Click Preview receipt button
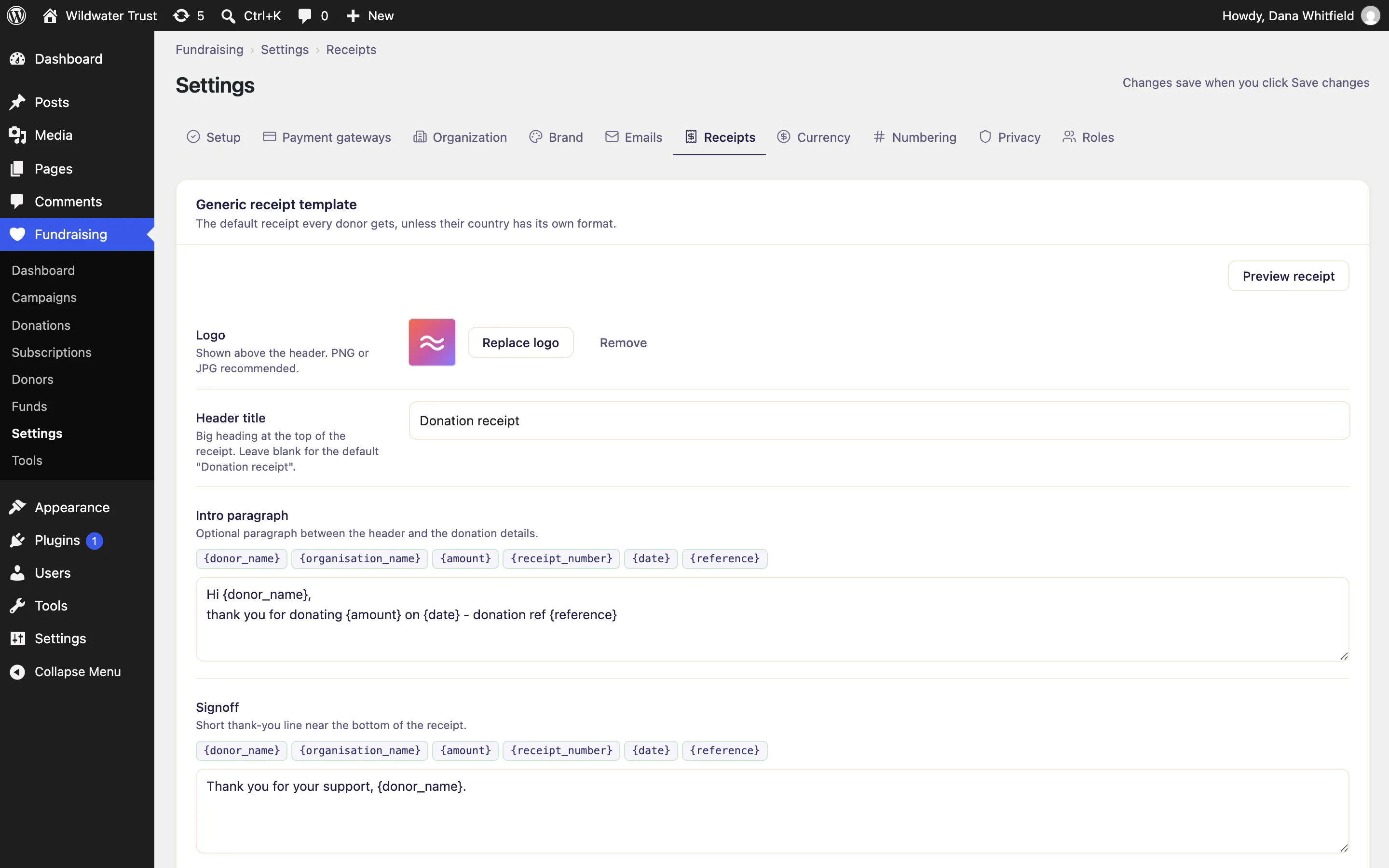This screenshot has height=868, width=1389. [1289, 276]
